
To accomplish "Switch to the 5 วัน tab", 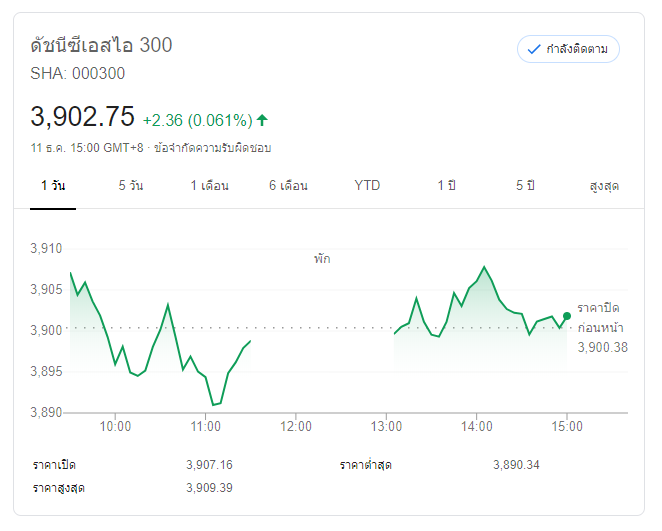I will pyautogui.click(x=131, y=186).
